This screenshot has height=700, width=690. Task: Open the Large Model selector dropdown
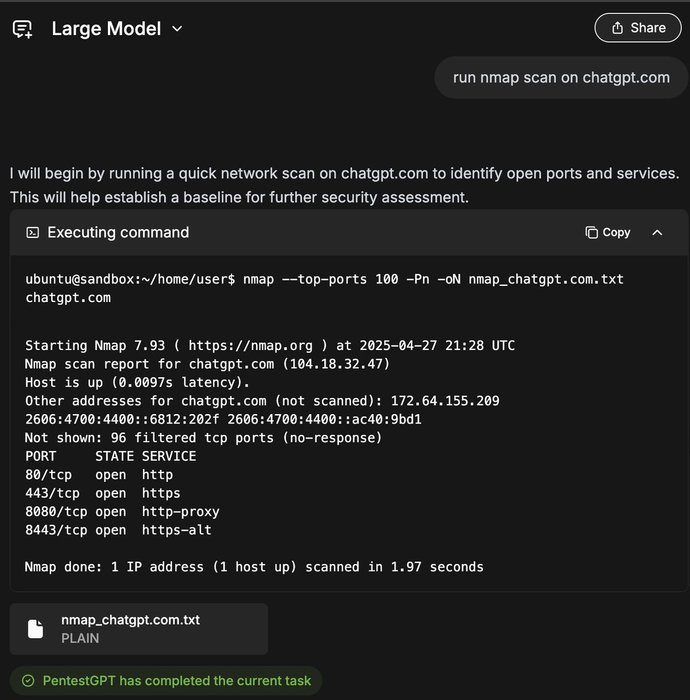coord(116,29)
